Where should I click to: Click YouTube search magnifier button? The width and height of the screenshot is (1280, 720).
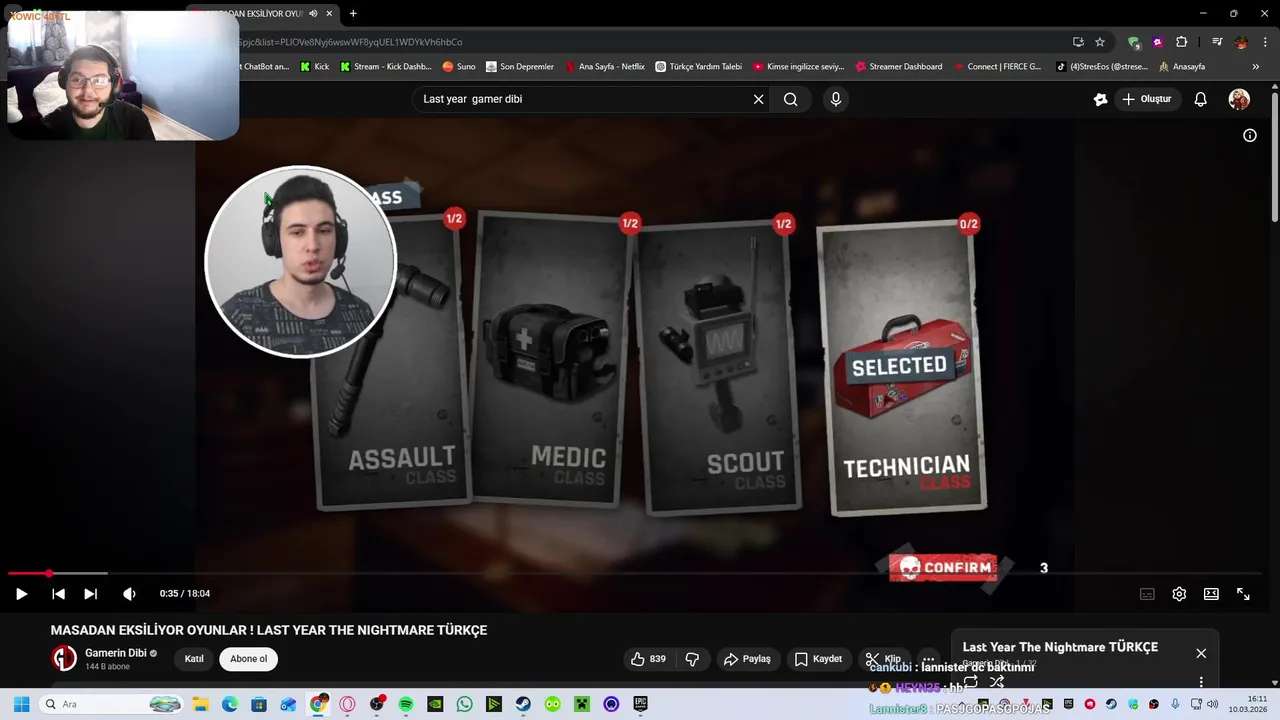point(790,99)
